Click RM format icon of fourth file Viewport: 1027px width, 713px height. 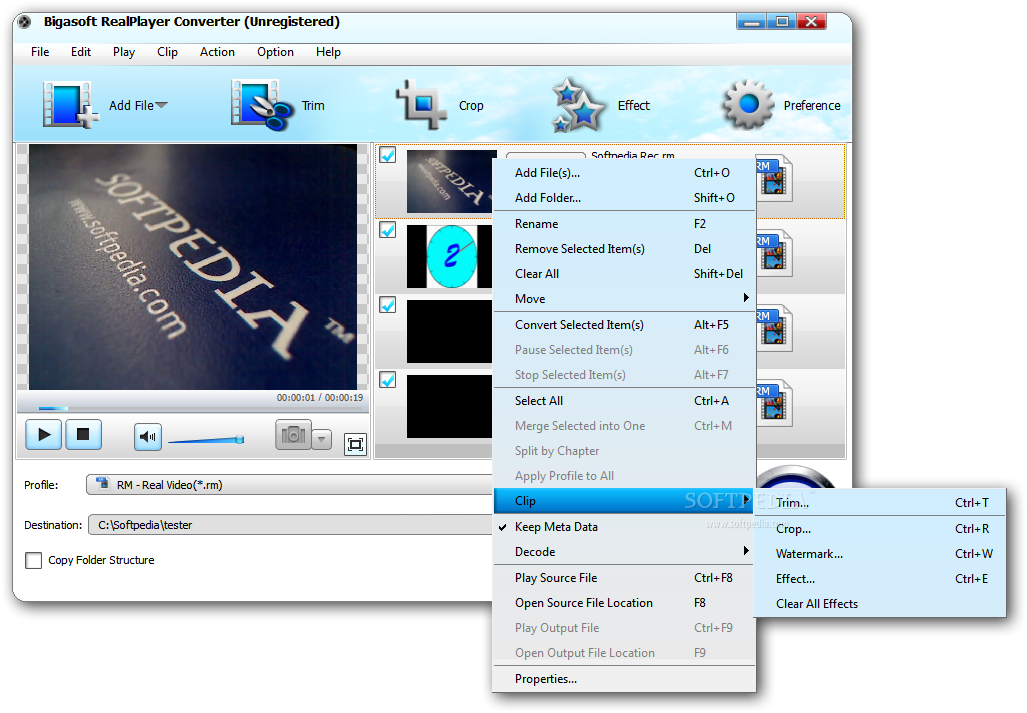pos(774,403)
